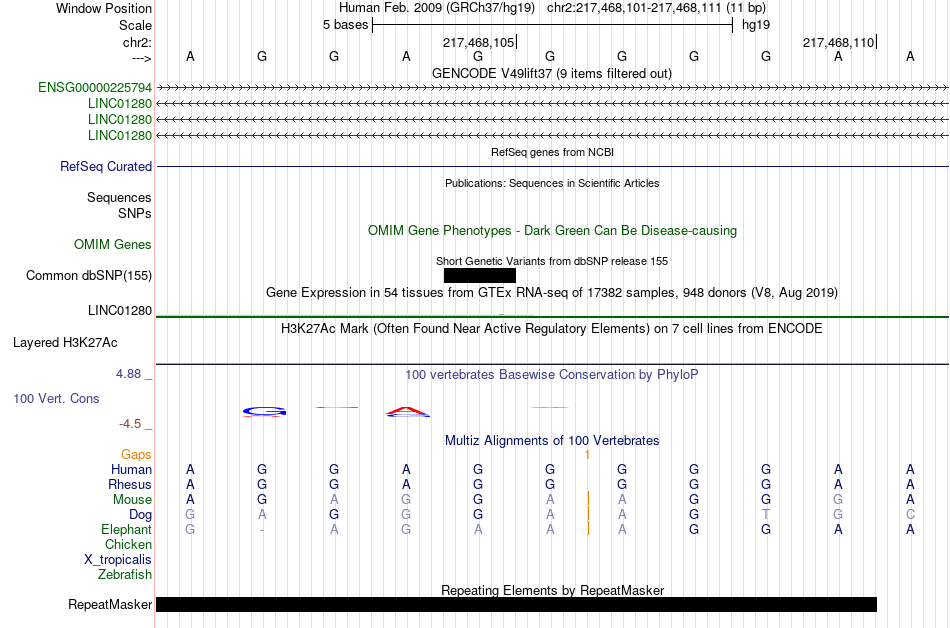Image resolution: width=950 pixels, height=628 pixels.
Task: Click the ---> strand direction arrow
Action: point(142,58)
